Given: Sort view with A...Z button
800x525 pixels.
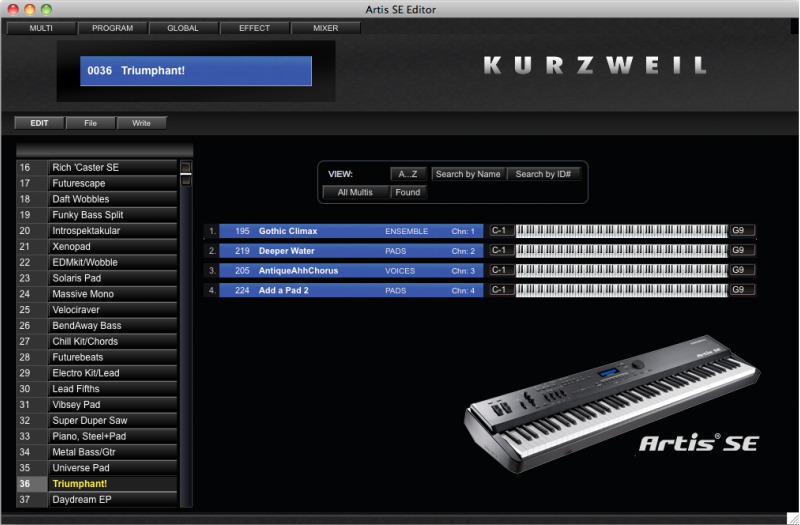Looking at the screenshot, I should click(x=408, y=174).
